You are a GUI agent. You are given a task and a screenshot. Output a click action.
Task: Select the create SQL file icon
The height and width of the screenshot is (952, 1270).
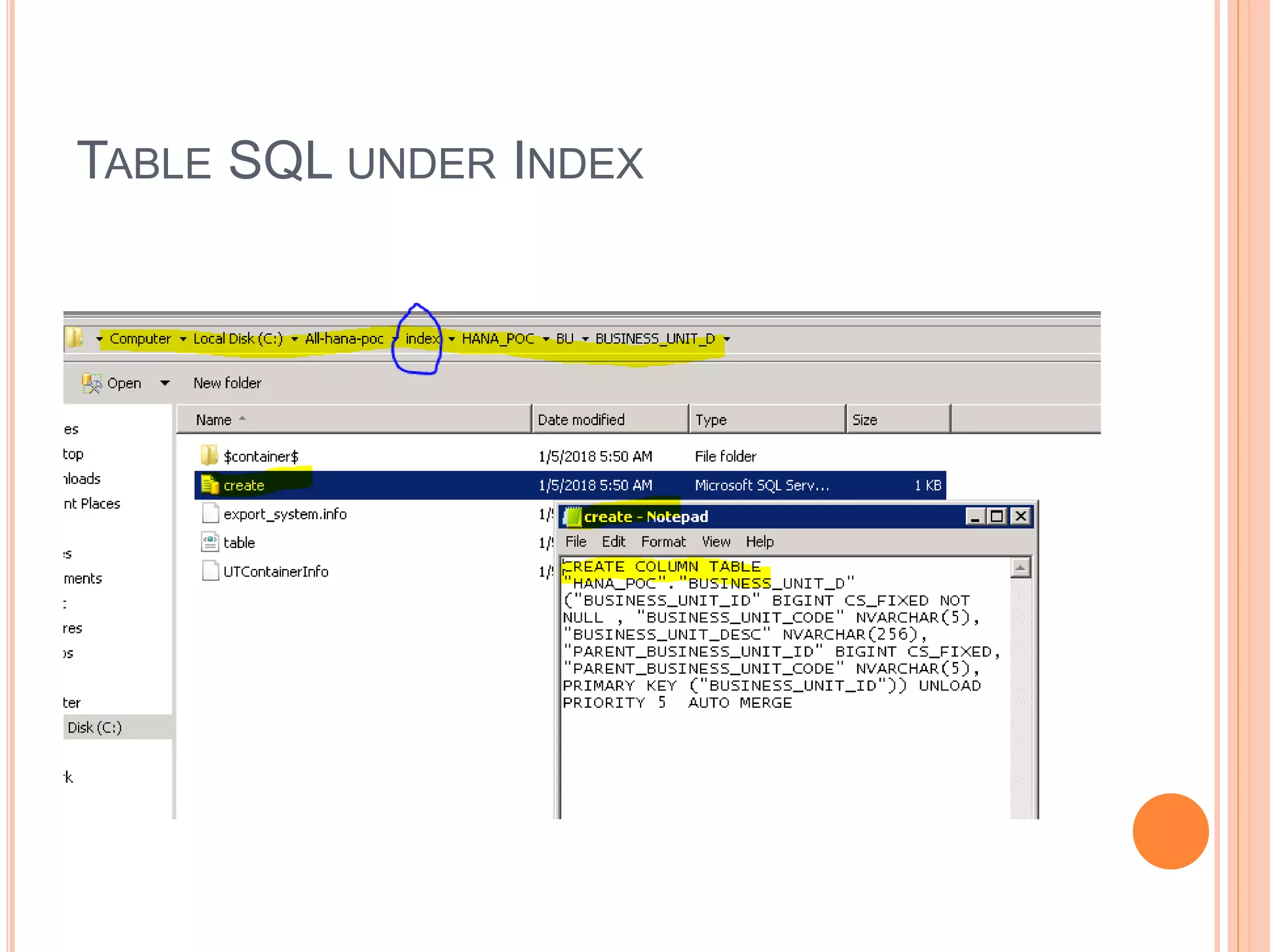(210, 485)
